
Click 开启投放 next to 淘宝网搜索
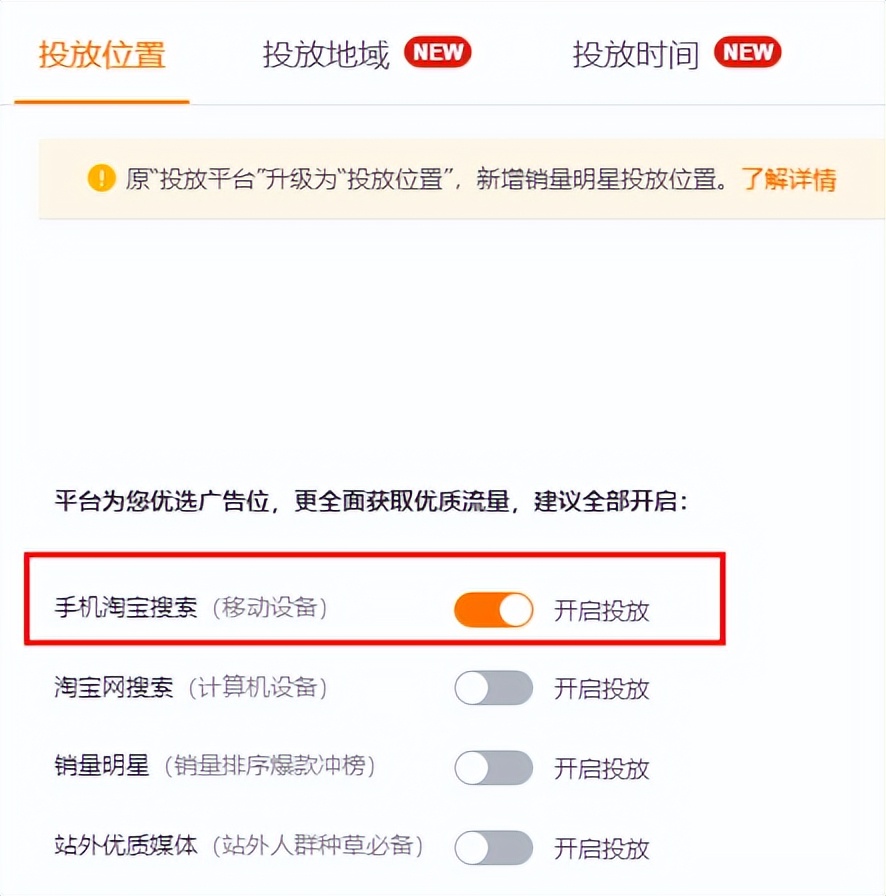pos(601,689)
